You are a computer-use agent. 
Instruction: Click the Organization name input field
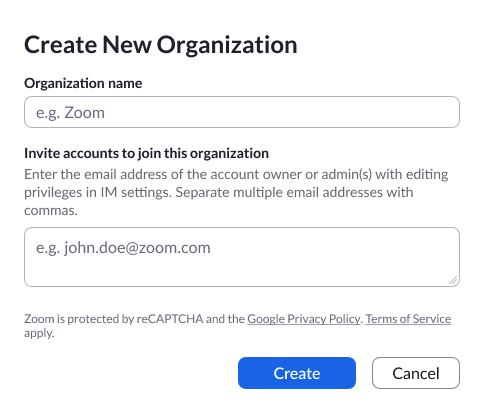pyautogui.click(x=242, y=112)
